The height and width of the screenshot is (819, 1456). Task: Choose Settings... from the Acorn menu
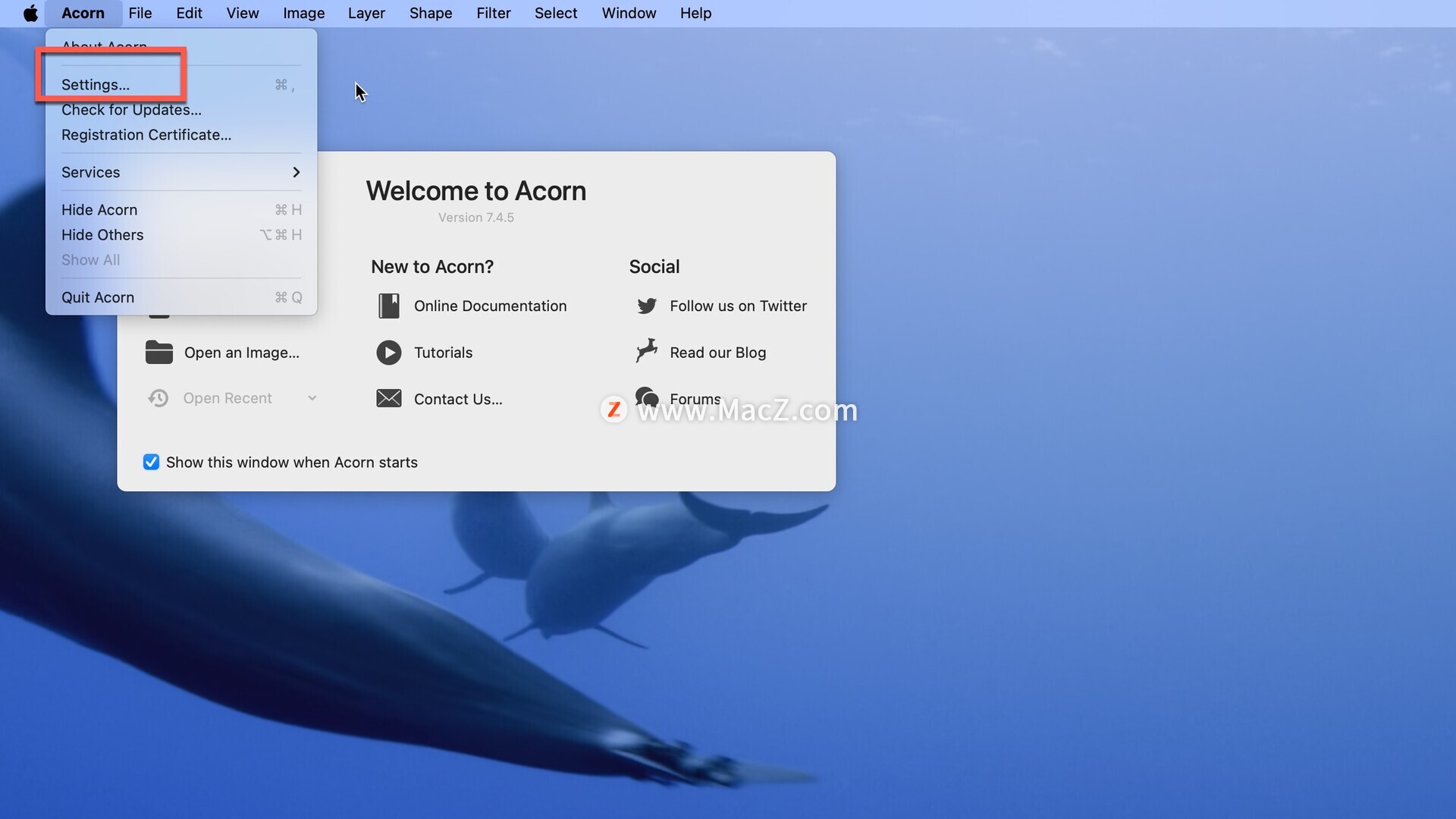click(x=181, y=84)
